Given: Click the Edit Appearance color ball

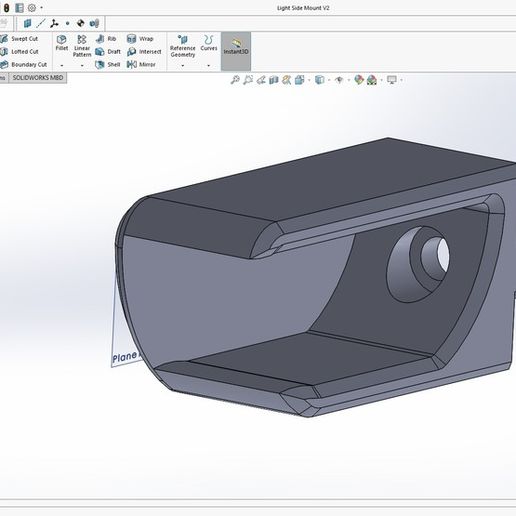Looking at the screenshot, I should coord(359,80).
